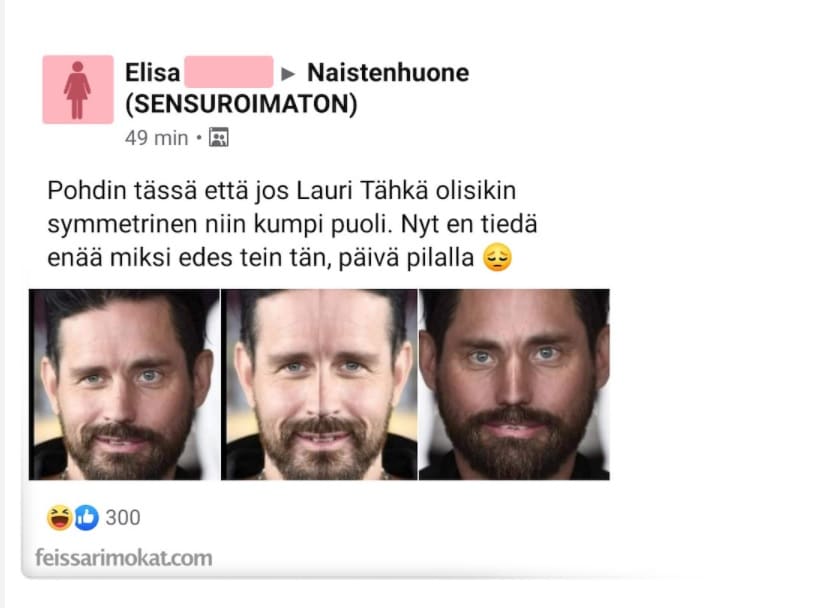
Task: Click the dot separator after 49 min
Action: point(199,138)
